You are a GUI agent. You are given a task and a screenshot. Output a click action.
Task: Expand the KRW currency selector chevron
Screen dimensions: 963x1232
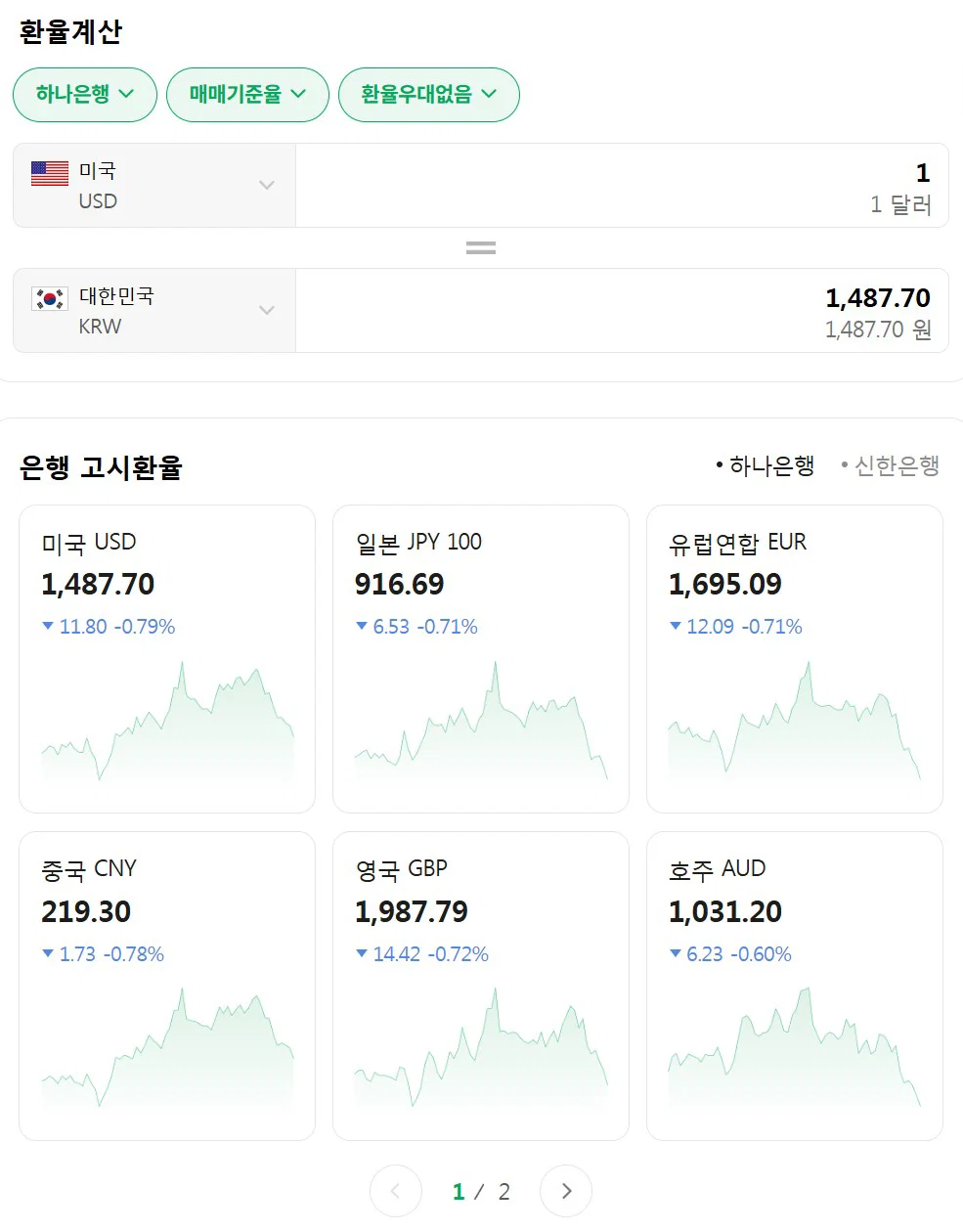coord(267,310)
